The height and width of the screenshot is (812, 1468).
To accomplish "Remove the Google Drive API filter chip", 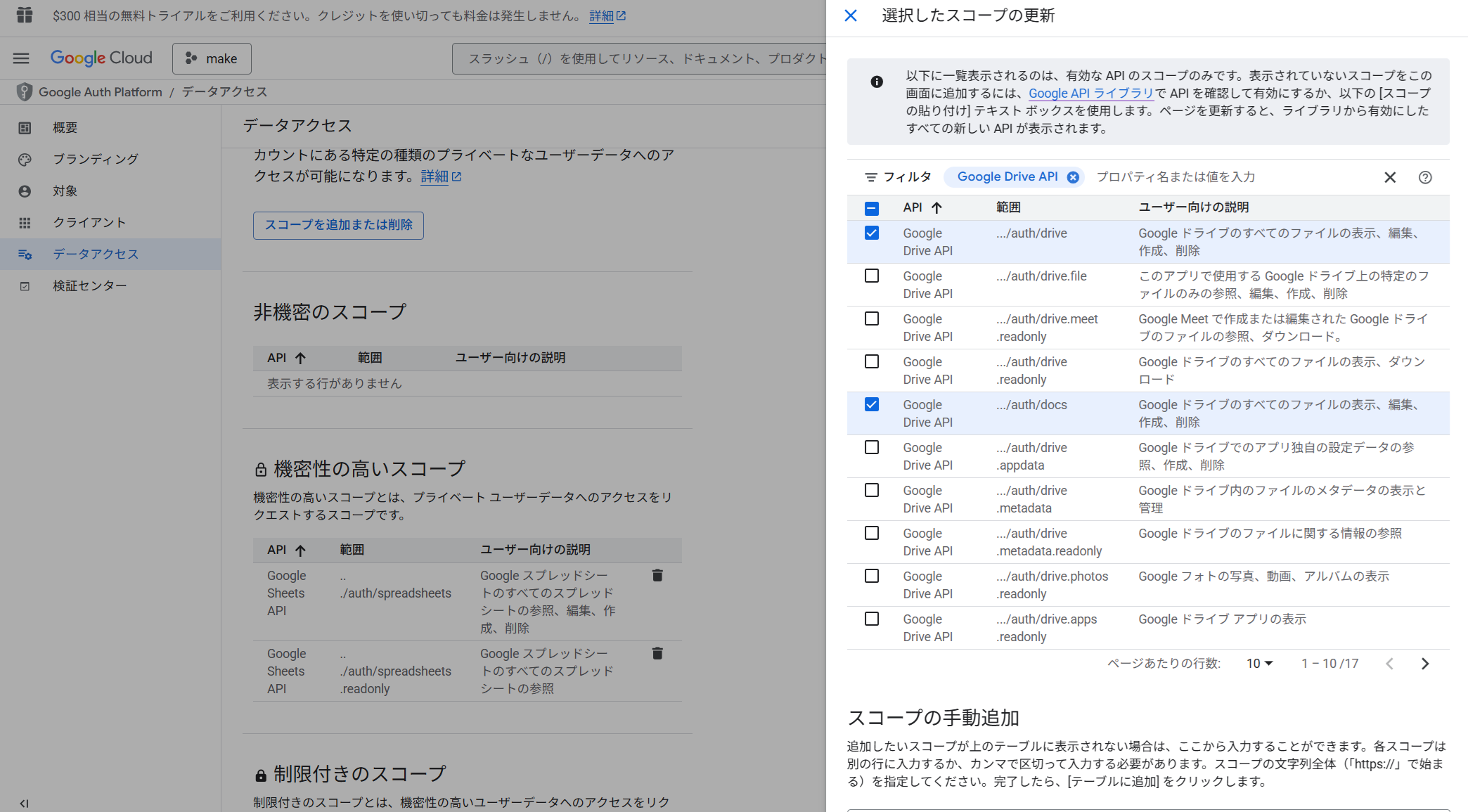I will [1073, 177].
